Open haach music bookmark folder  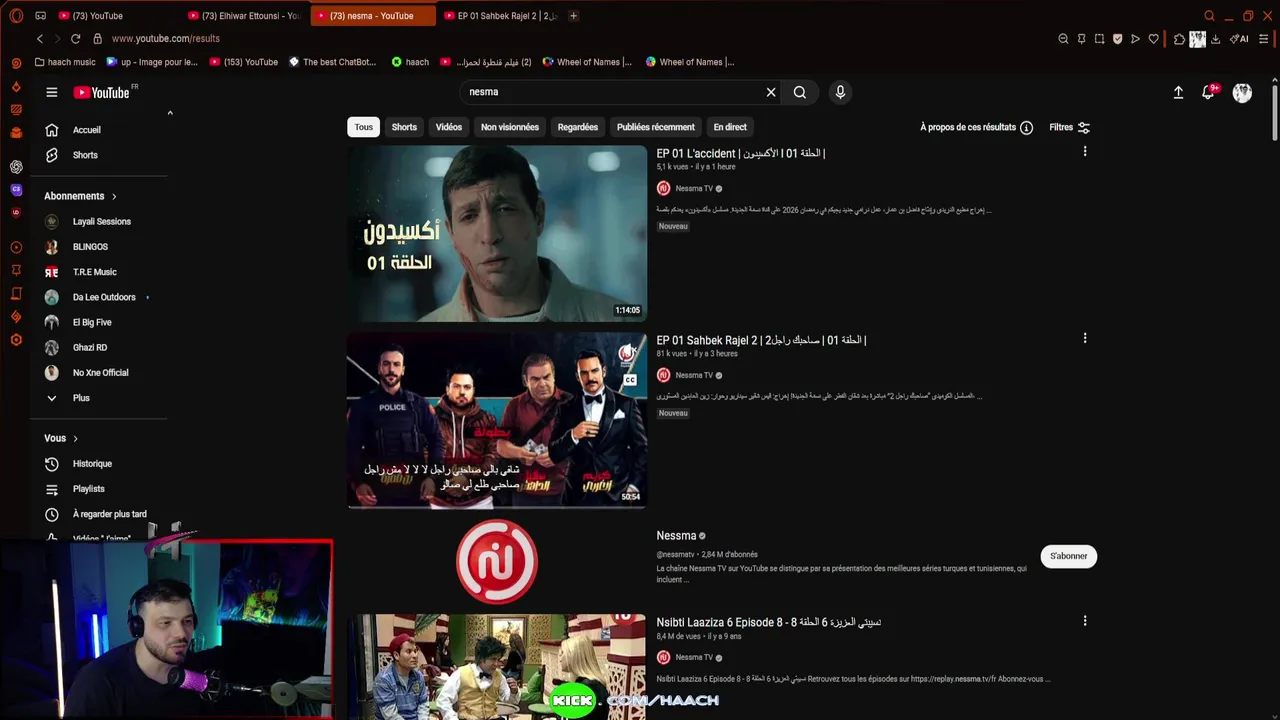[x=65, y=62]
